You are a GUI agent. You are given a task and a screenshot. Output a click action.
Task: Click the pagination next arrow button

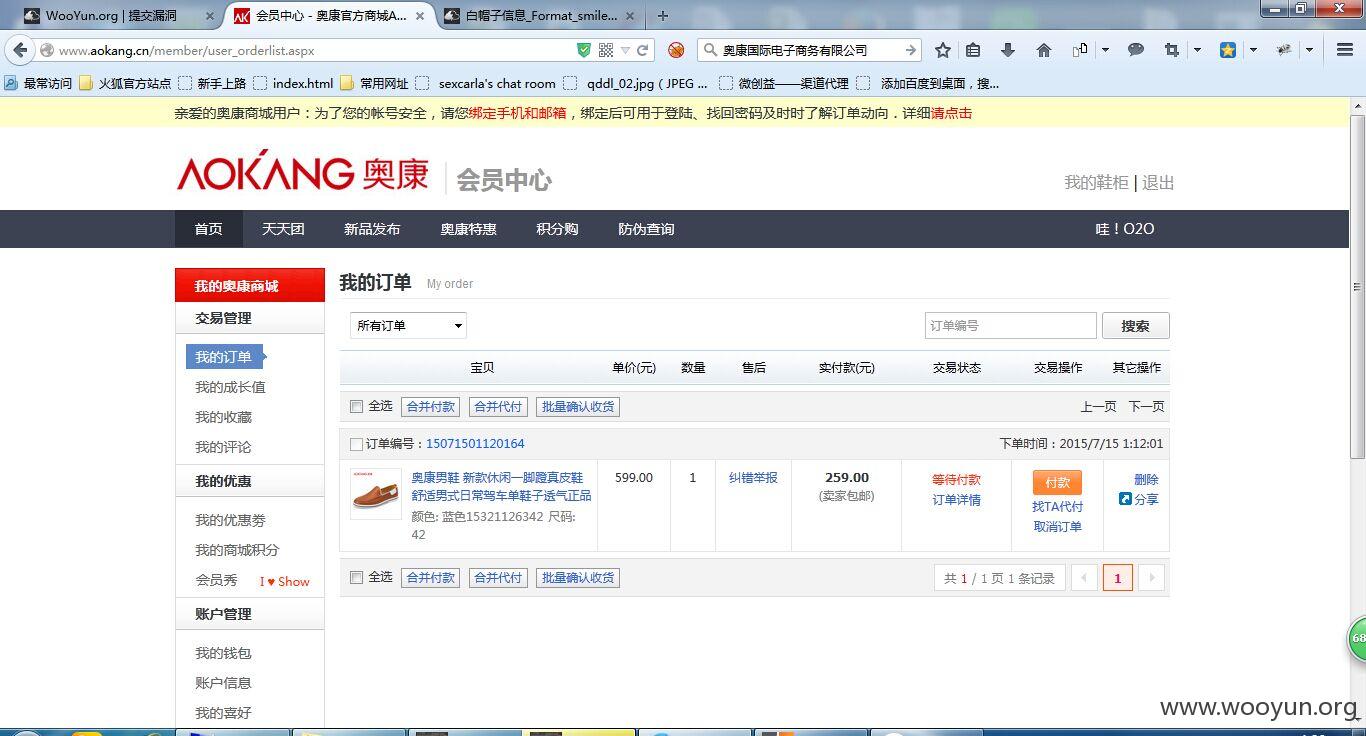(x=1152, y=578)
